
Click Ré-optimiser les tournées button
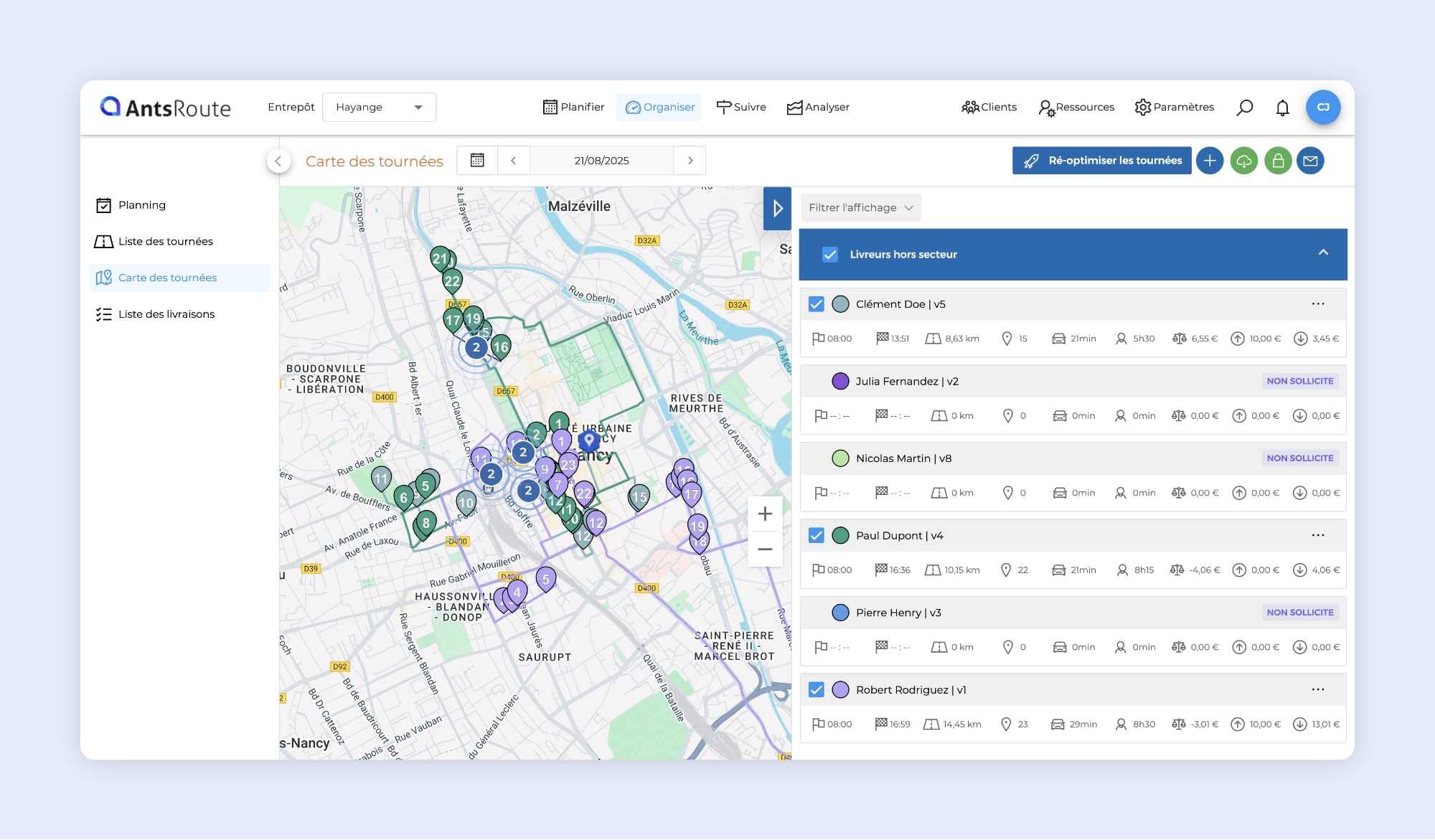point(1101,161)
